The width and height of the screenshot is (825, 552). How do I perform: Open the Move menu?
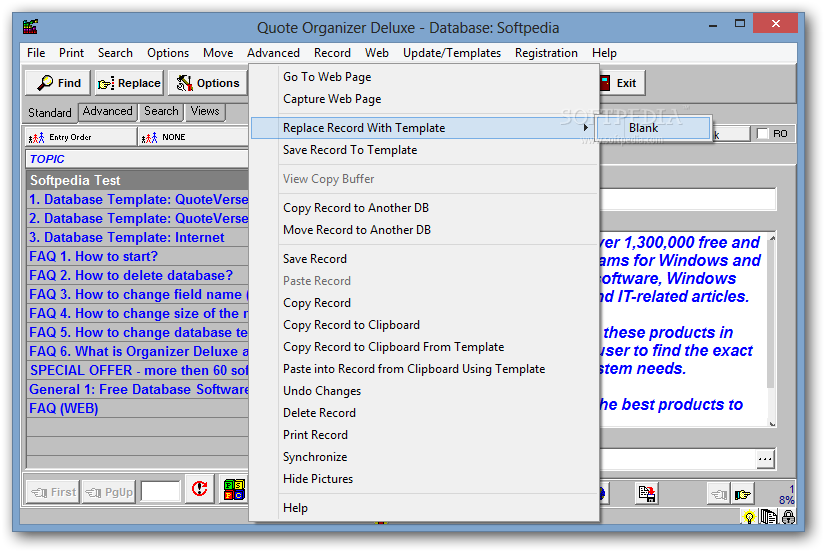pos(218,53)
